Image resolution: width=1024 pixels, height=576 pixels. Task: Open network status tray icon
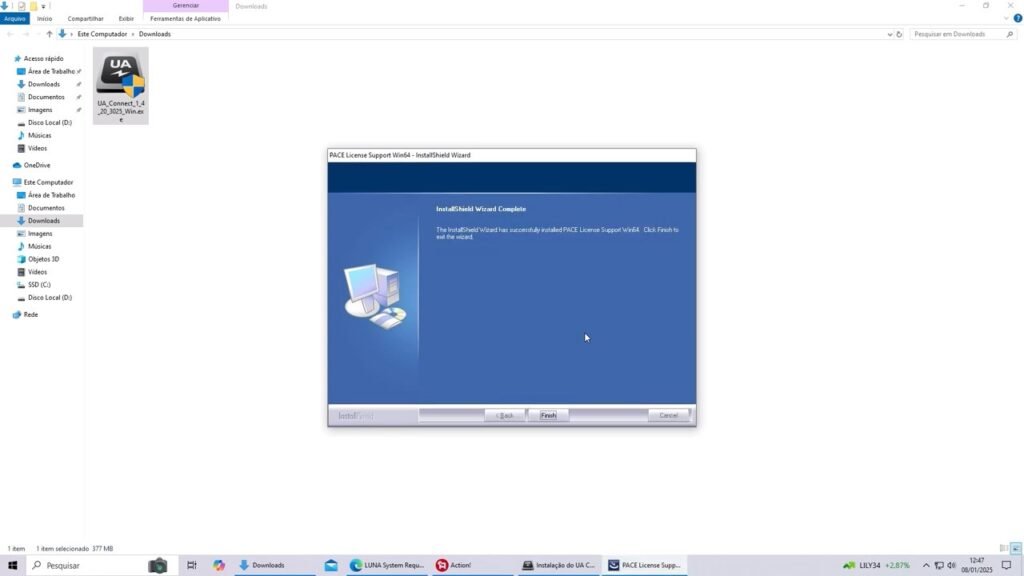(939, 566)
